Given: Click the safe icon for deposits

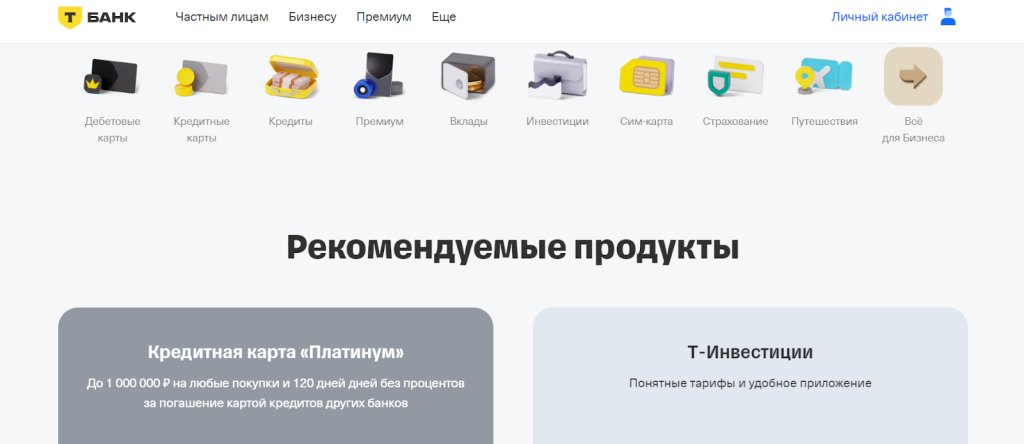Looking at the screenshot, I should coord(468,76).
